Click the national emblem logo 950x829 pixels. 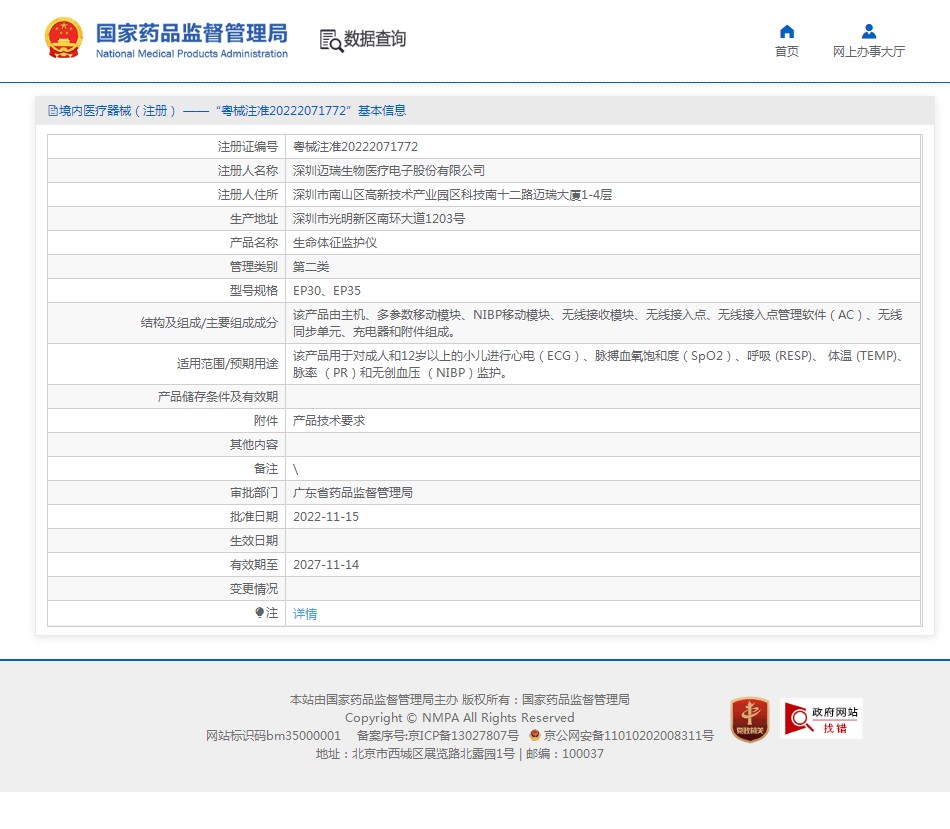click(x=64, y=38)
